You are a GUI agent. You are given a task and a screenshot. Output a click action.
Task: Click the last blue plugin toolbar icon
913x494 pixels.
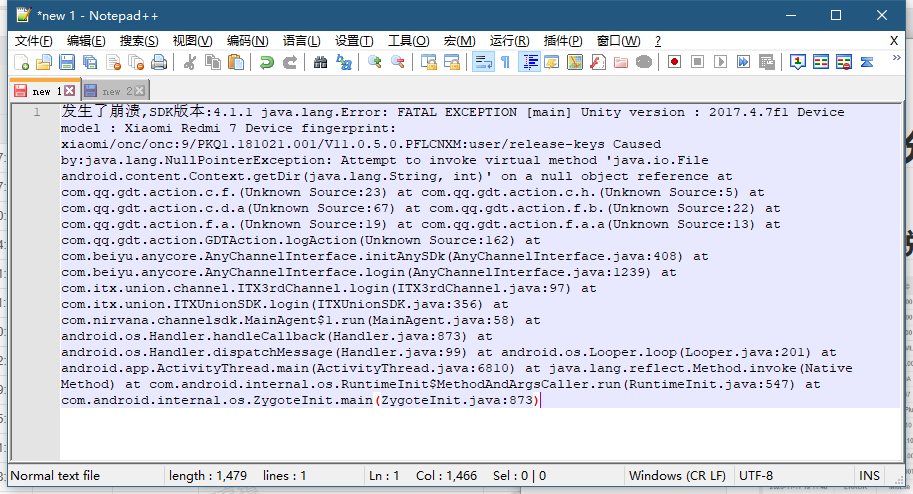point(867,62)
